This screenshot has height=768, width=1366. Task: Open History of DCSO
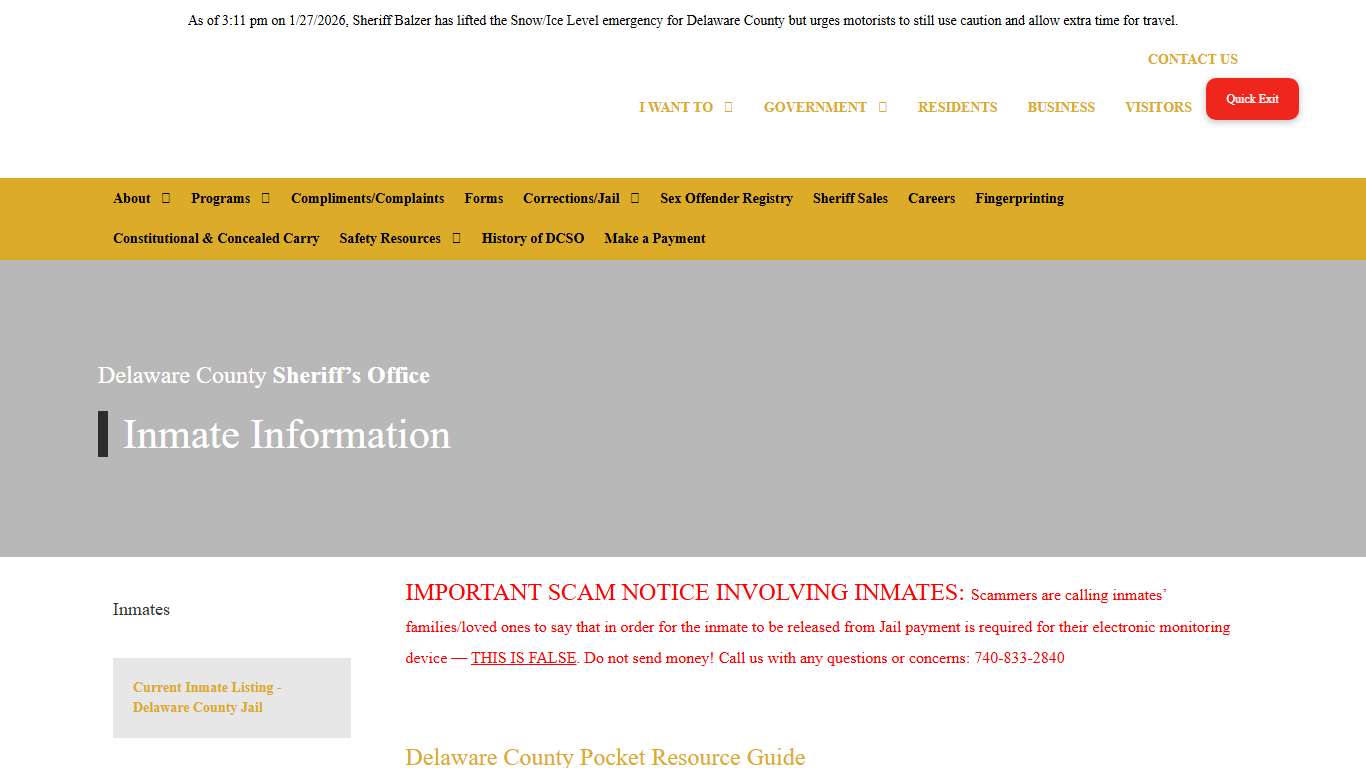pyautogui.click(x=533, y=238)
